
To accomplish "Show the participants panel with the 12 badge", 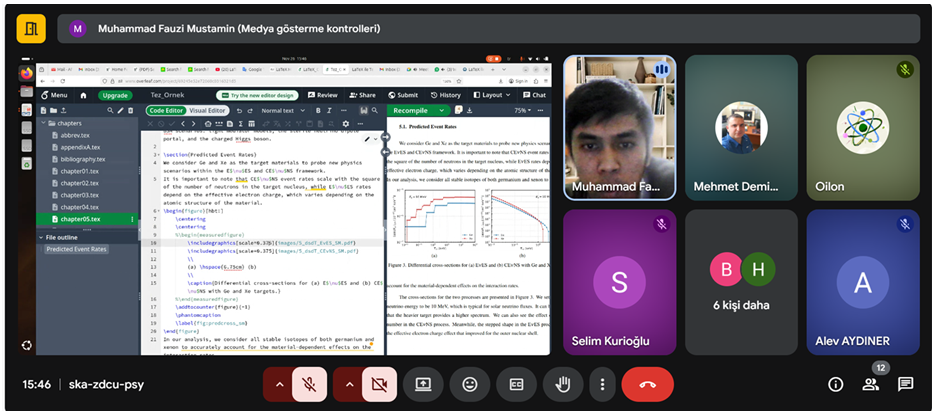I will click(871, 384).
